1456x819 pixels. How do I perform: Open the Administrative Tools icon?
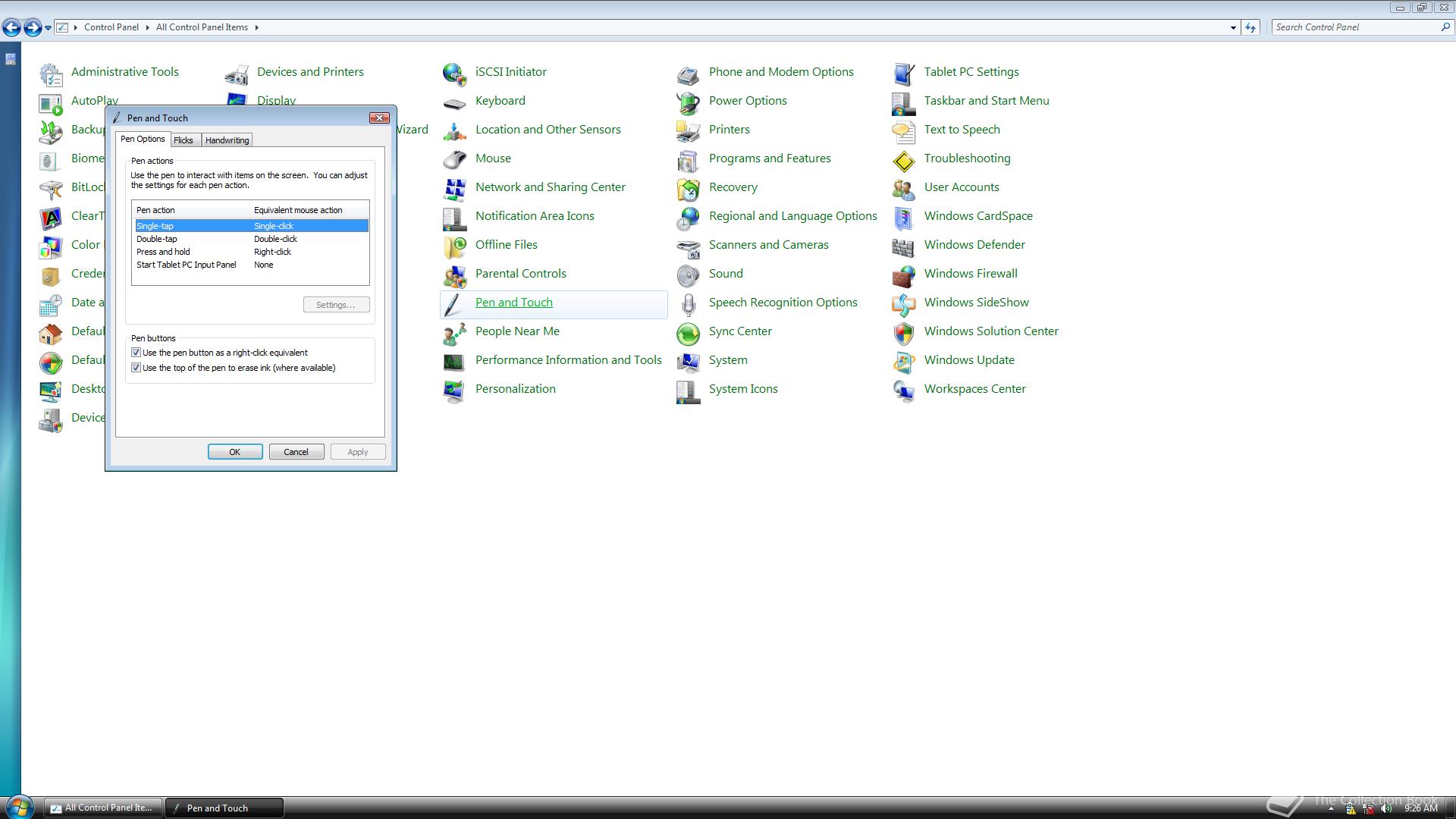(51, 74)
